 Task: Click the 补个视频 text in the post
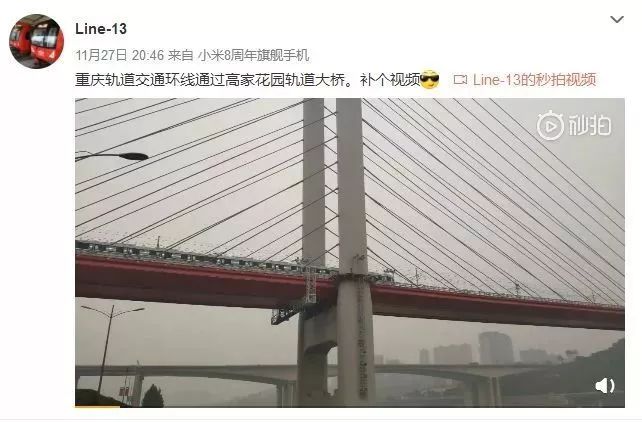click(x=390, y=80)
